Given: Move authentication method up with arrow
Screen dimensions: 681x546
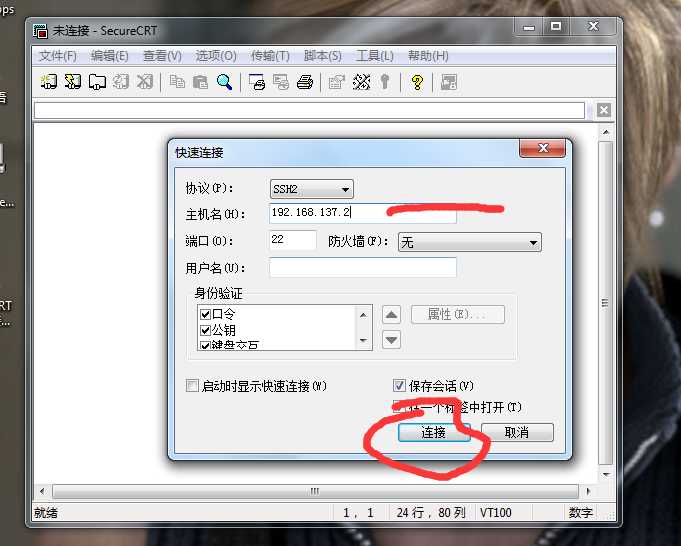Looking at the screenshot, I should pos(391,314).
